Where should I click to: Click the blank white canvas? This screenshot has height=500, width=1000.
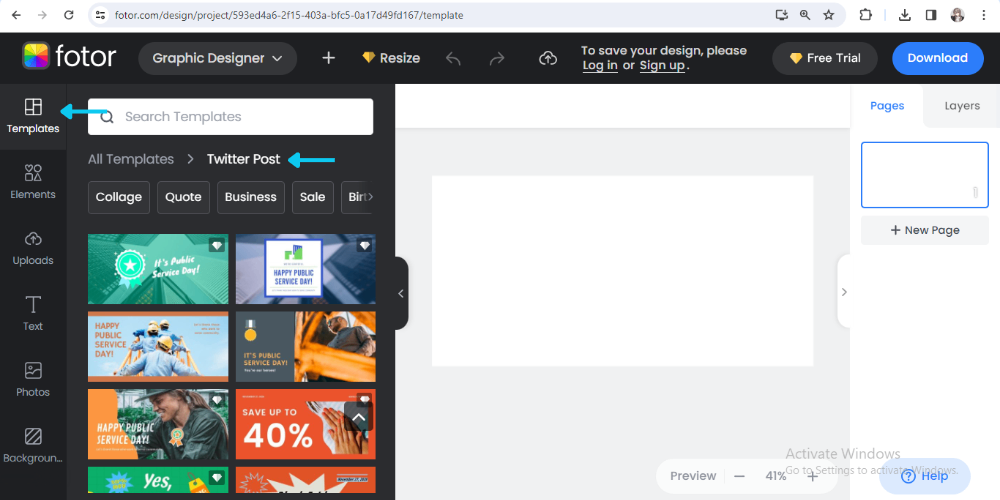[622, 271]
